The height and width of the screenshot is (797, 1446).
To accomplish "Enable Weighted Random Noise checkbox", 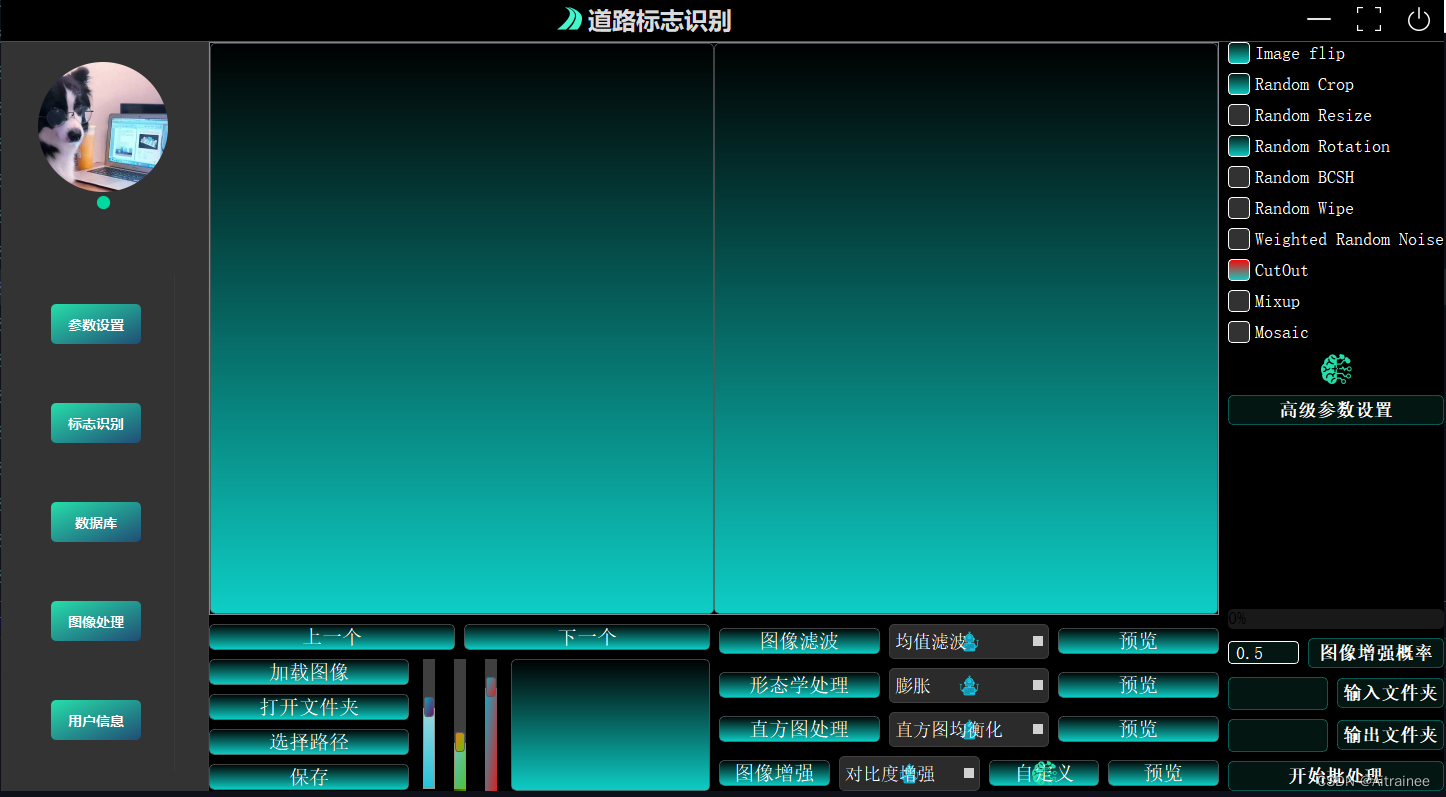I will click(x=1239, y=240).
